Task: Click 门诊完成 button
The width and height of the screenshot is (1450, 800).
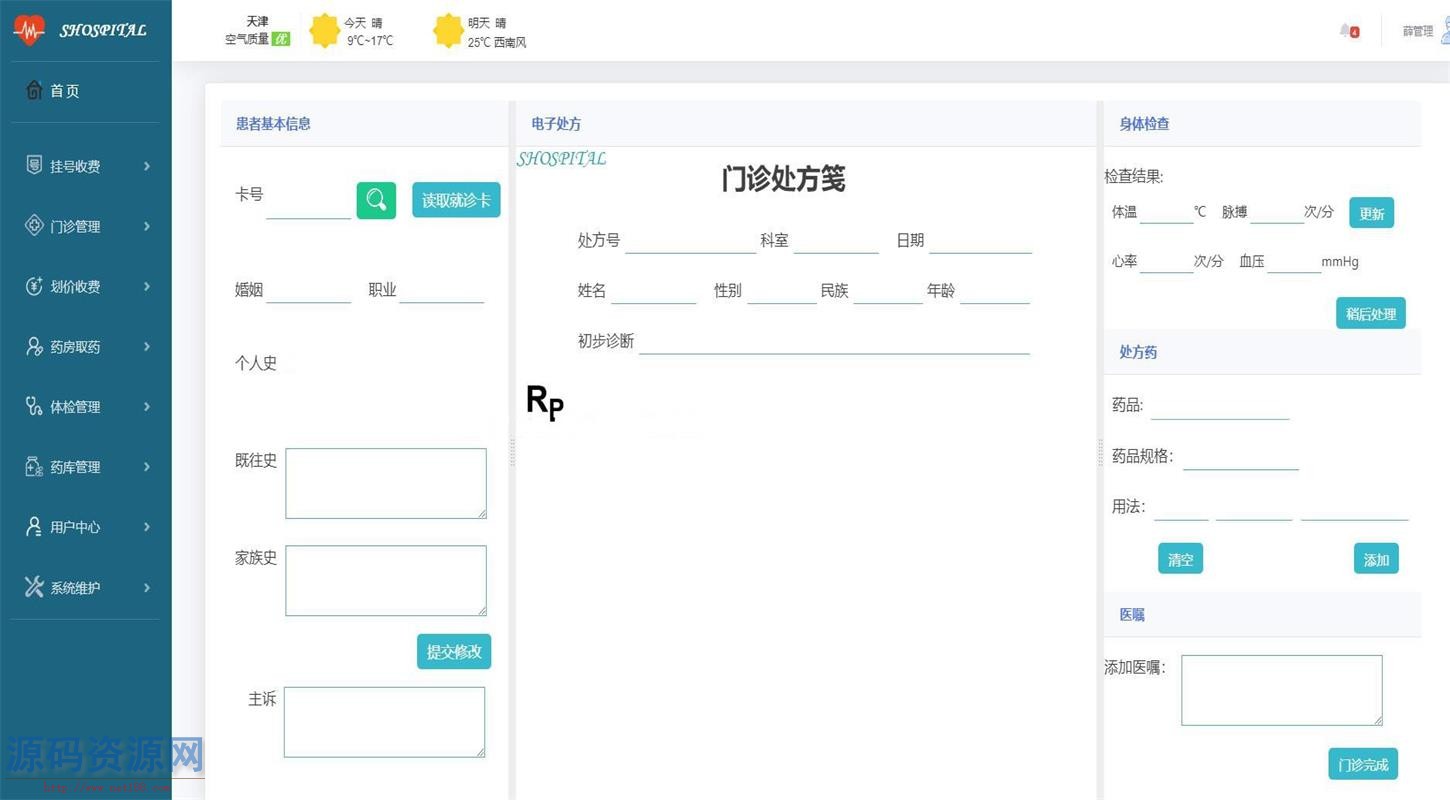Action: tap(1363, 764)
